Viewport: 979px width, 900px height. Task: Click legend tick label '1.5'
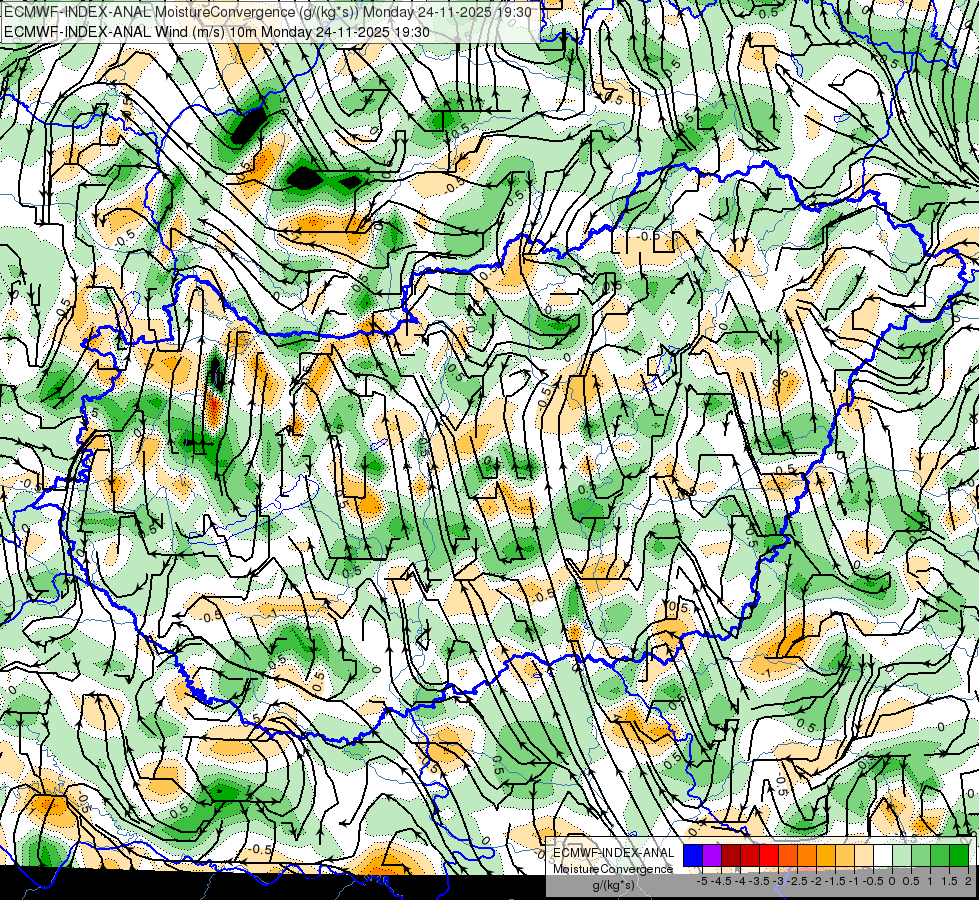pos(950,881)
